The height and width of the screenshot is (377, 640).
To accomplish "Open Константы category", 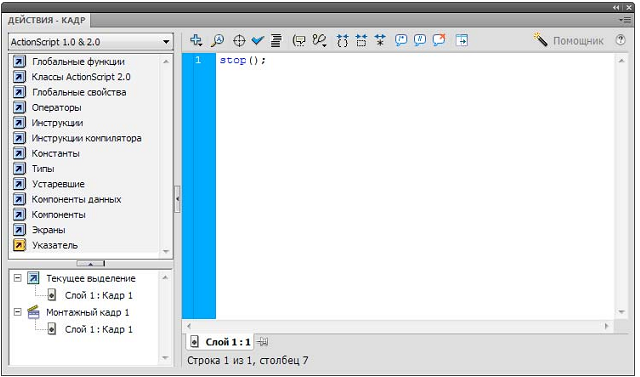I will (x=56, y=153).
